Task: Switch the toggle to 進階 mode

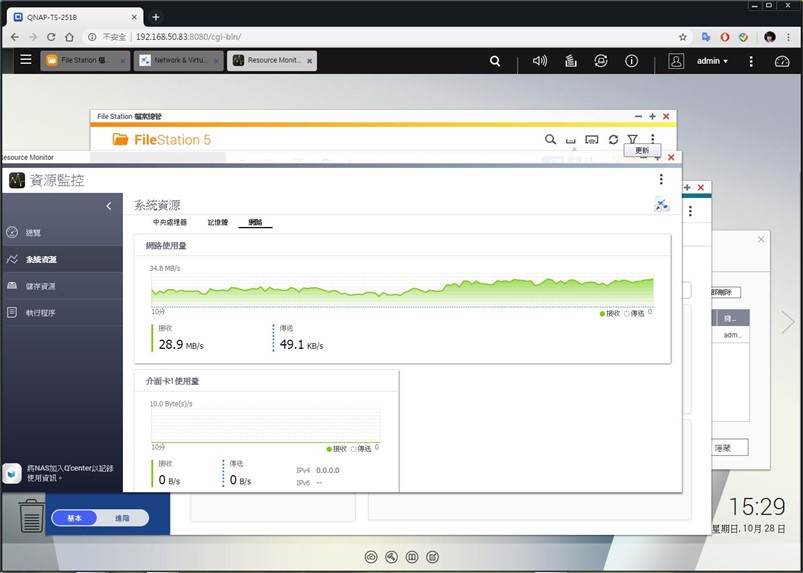Action: [122, 518]
